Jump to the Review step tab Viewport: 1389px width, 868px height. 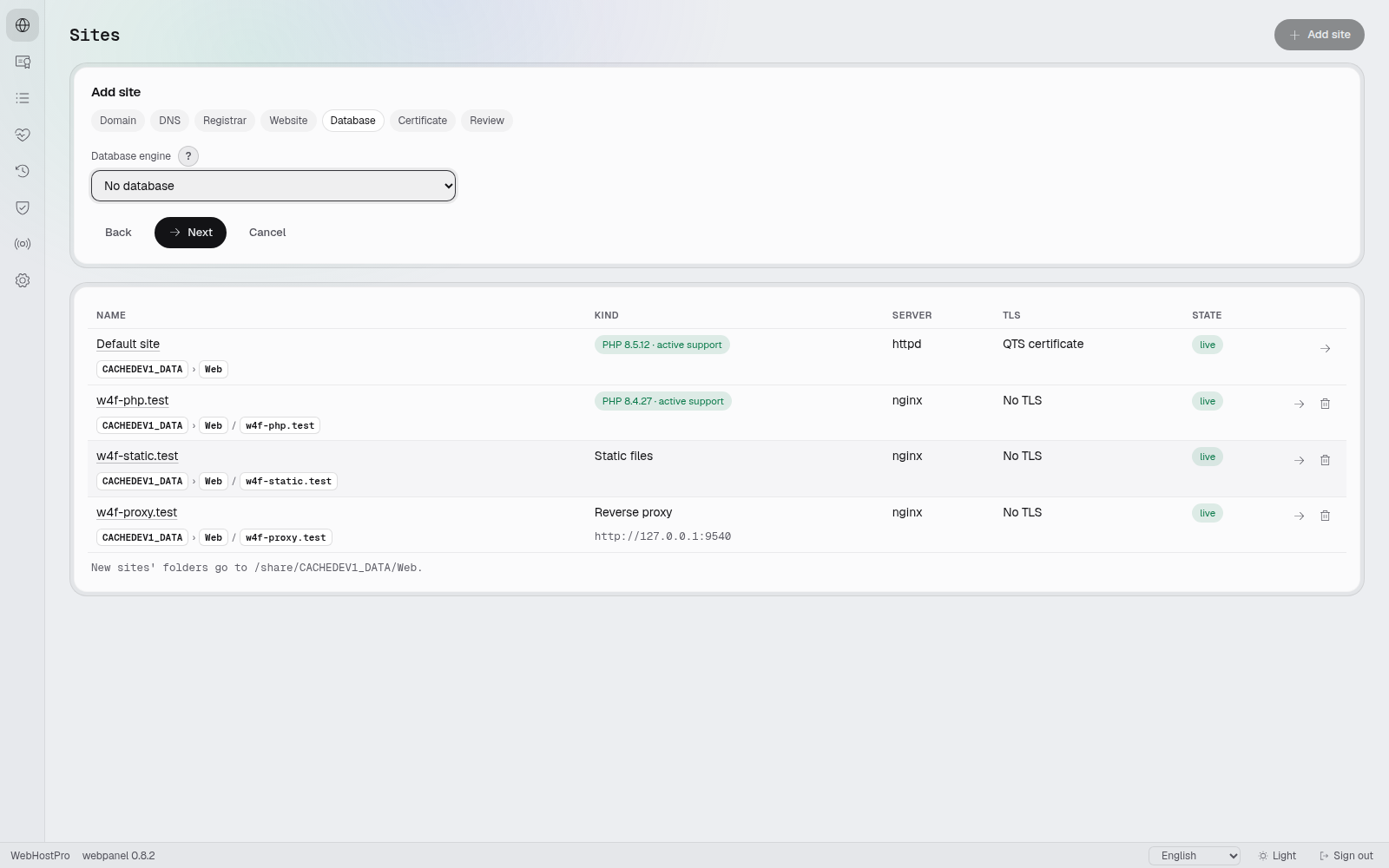point(487,121)
